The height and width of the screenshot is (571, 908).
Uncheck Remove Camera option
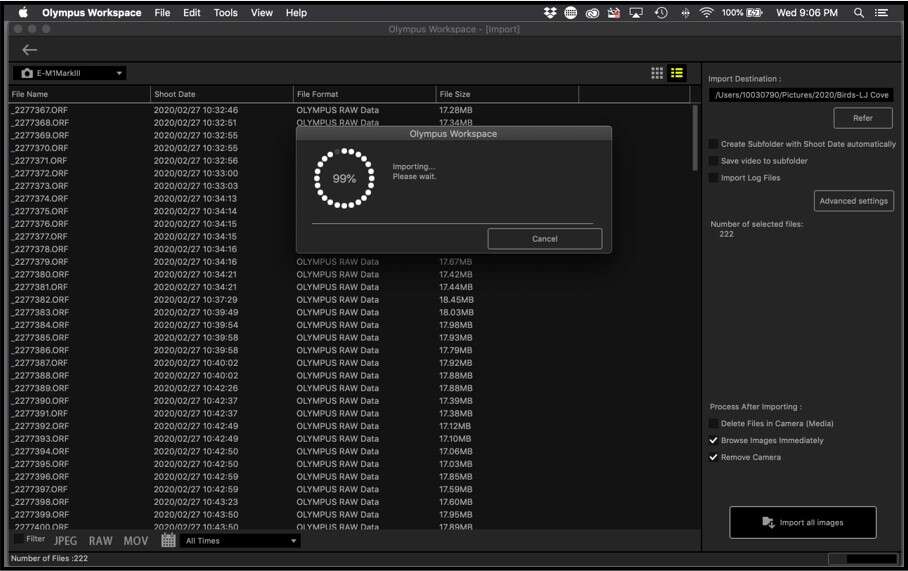tap(713, 457)
